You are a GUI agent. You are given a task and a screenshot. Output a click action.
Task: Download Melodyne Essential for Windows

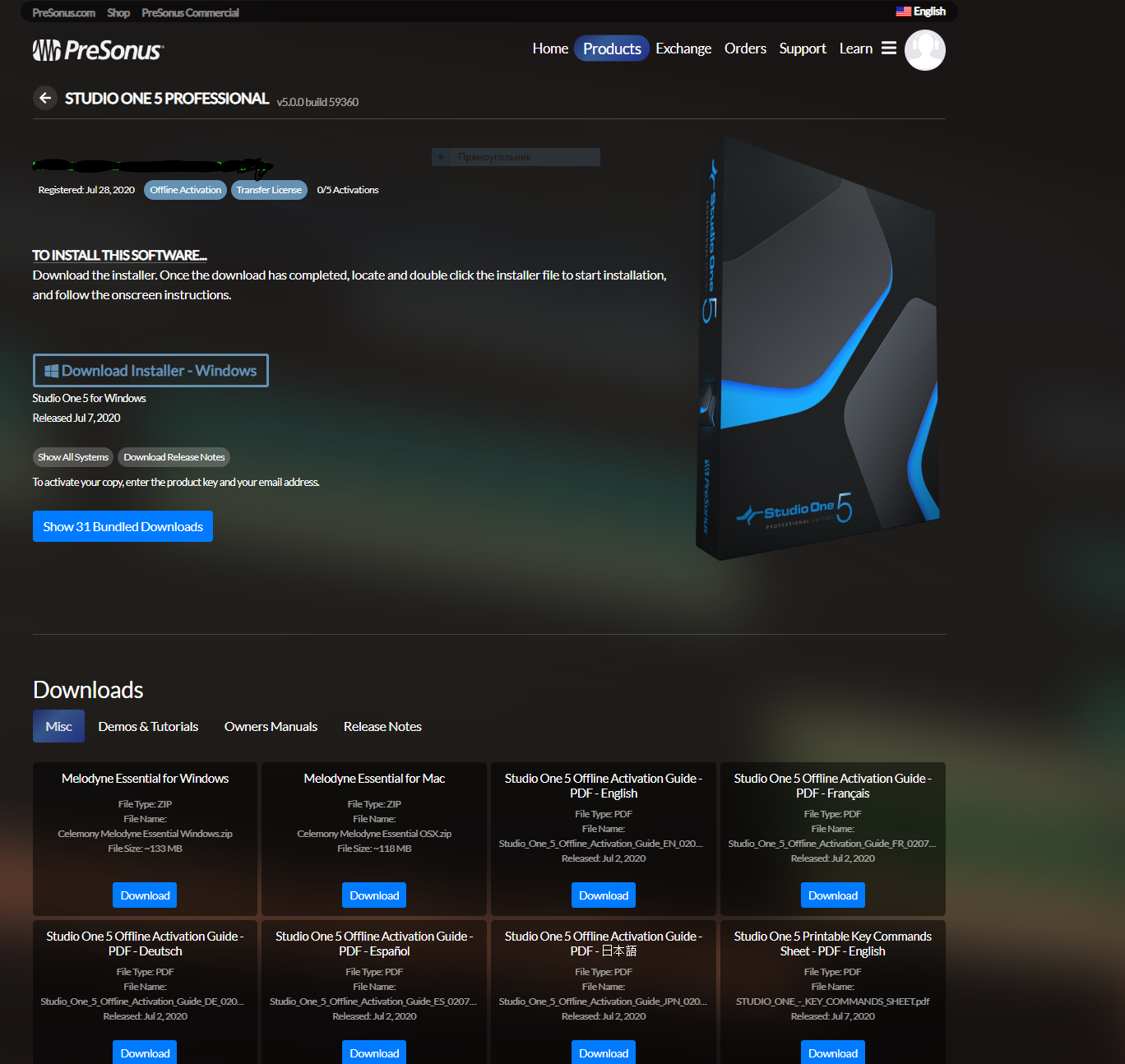[x=145, y=895]
